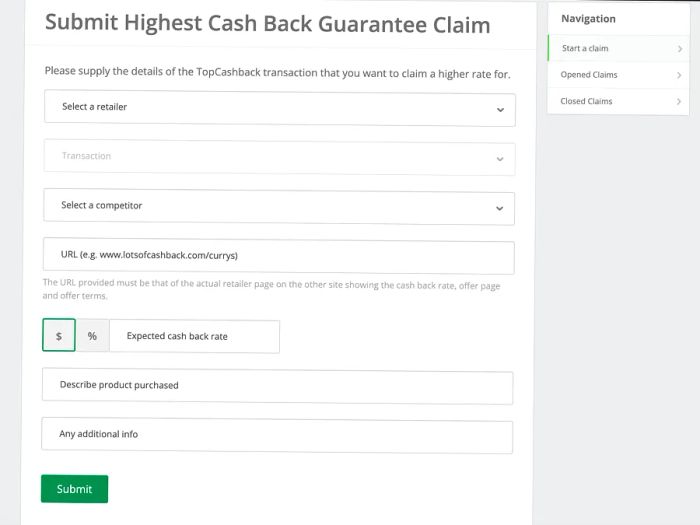Click the competitor dropdown chevron arrow

pos(500,208)
